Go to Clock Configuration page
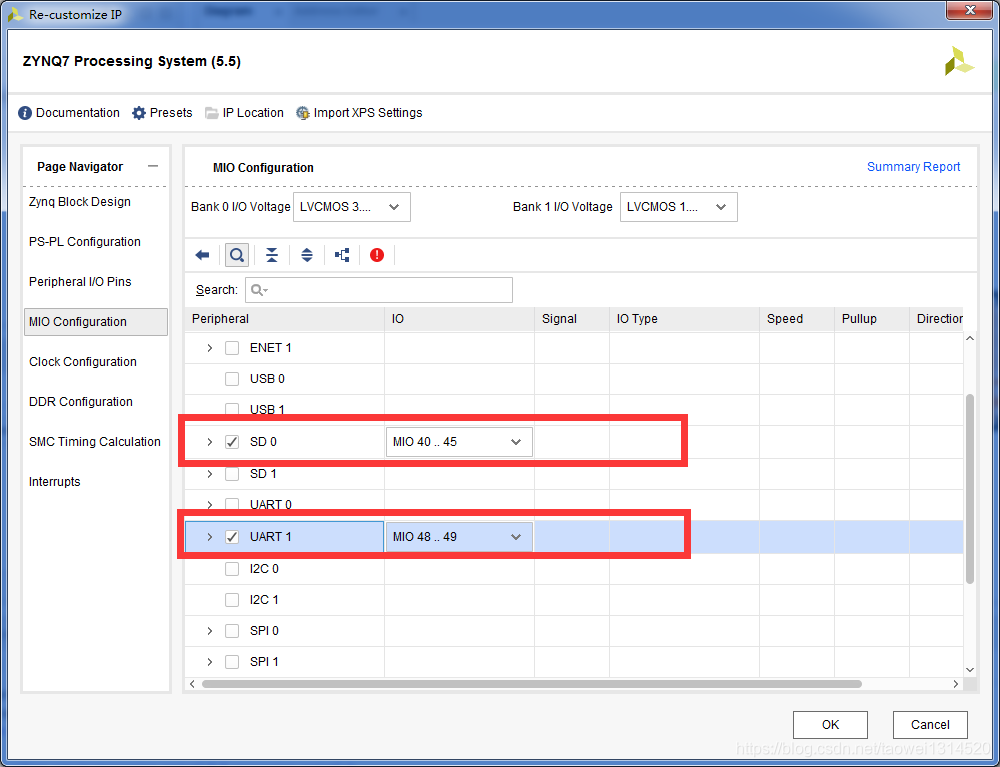1000x767 pixels. (83, 362)
